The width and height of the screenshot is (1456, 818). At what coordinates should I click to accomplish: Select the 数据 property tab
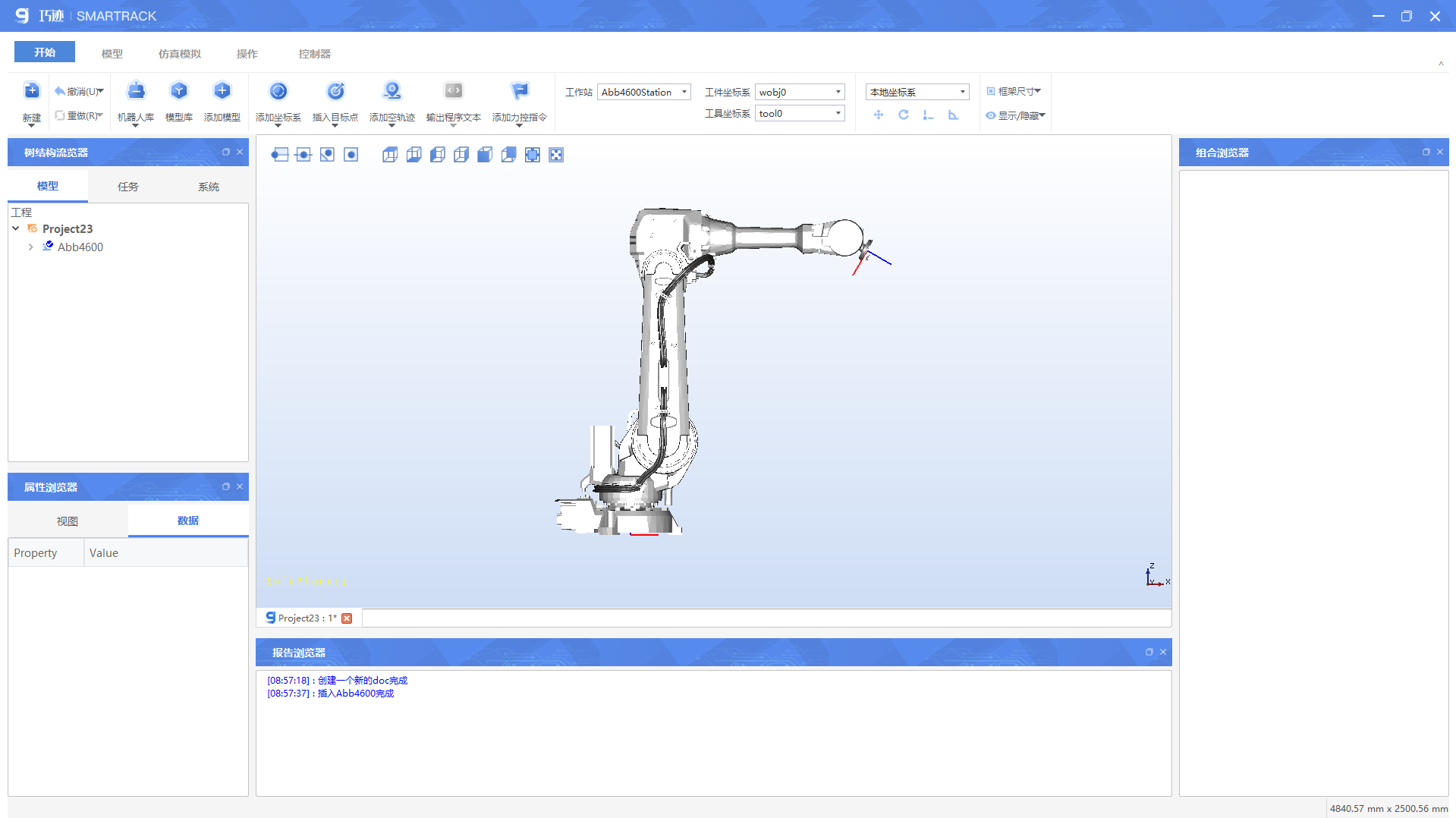click(x=188, y=521)
